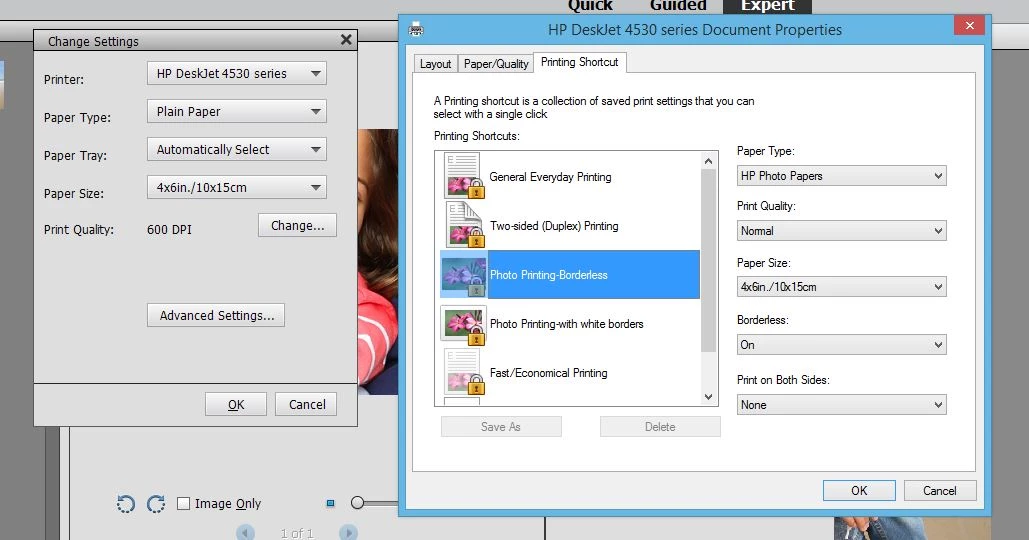Image resolution: width=1029 pixels, height=540 pixels.
Task: Click the Photo Printing-Borderless shortcut icon
Action: point(464,274)
